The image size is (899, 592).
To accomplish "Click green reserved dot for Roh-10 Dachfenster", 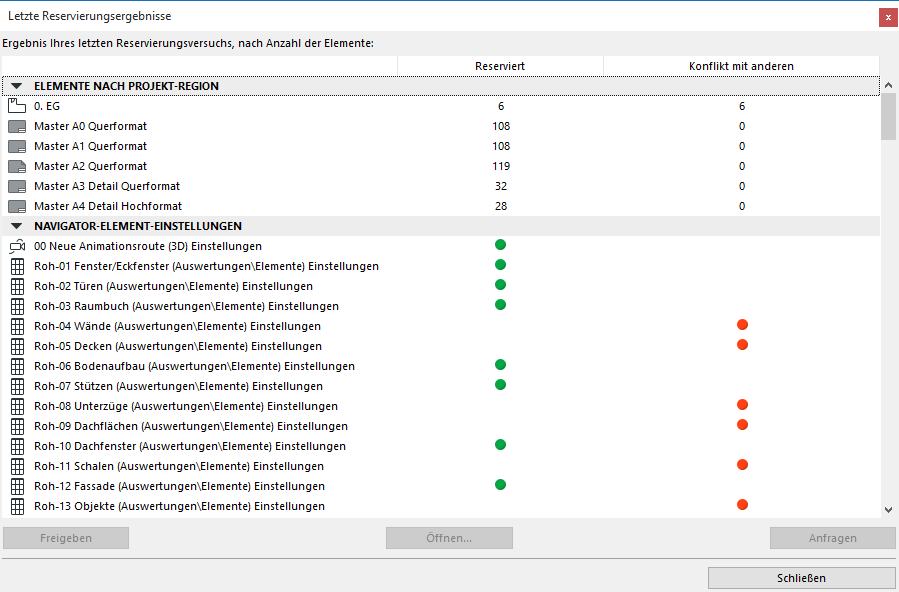I will tap(501, 445).
